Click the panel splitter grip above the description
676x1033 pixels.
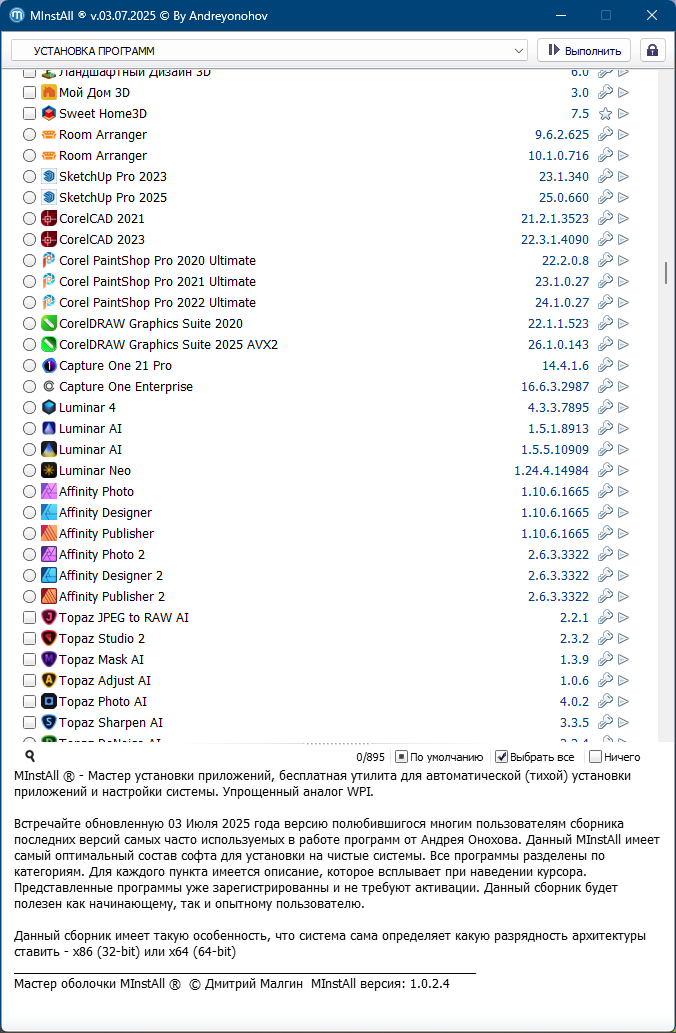click(338, 744)
